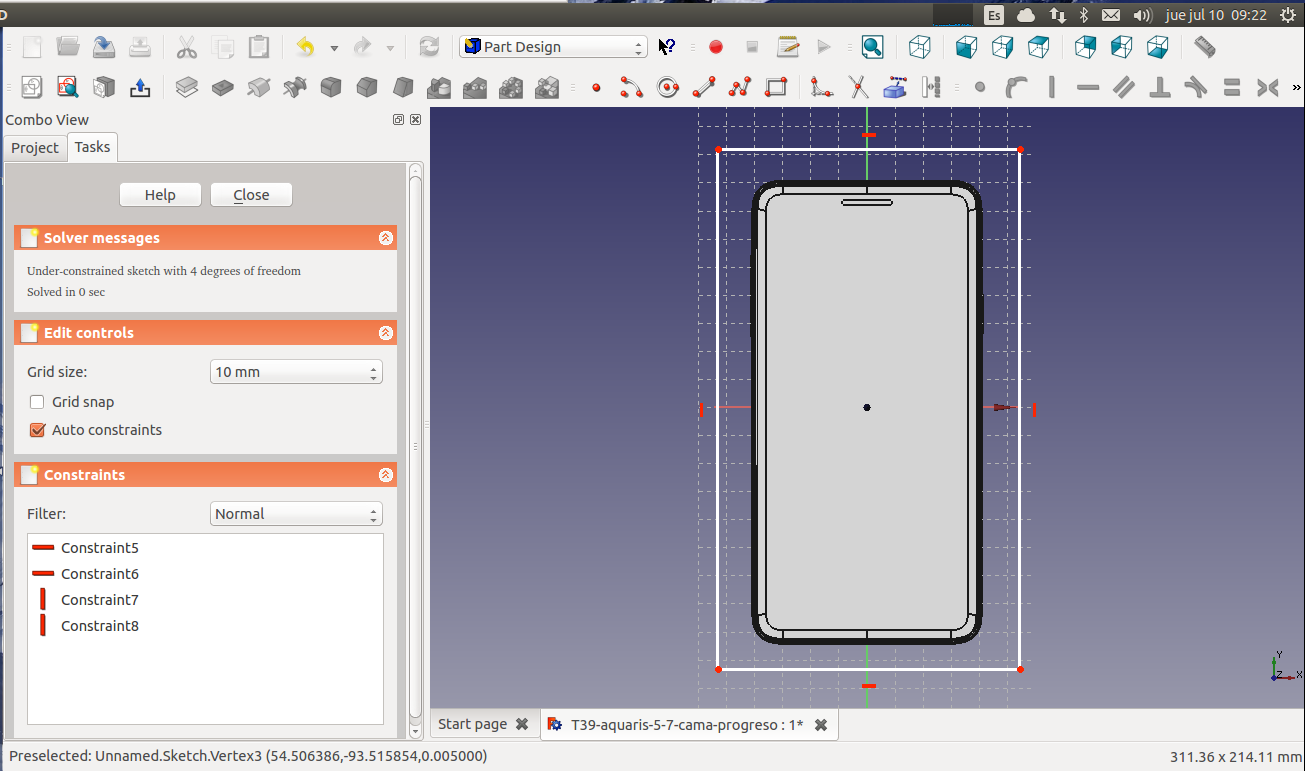Screen dimensions: 1305x771
Task: Select the sketcher Circle tool
Action: [668, 88]
